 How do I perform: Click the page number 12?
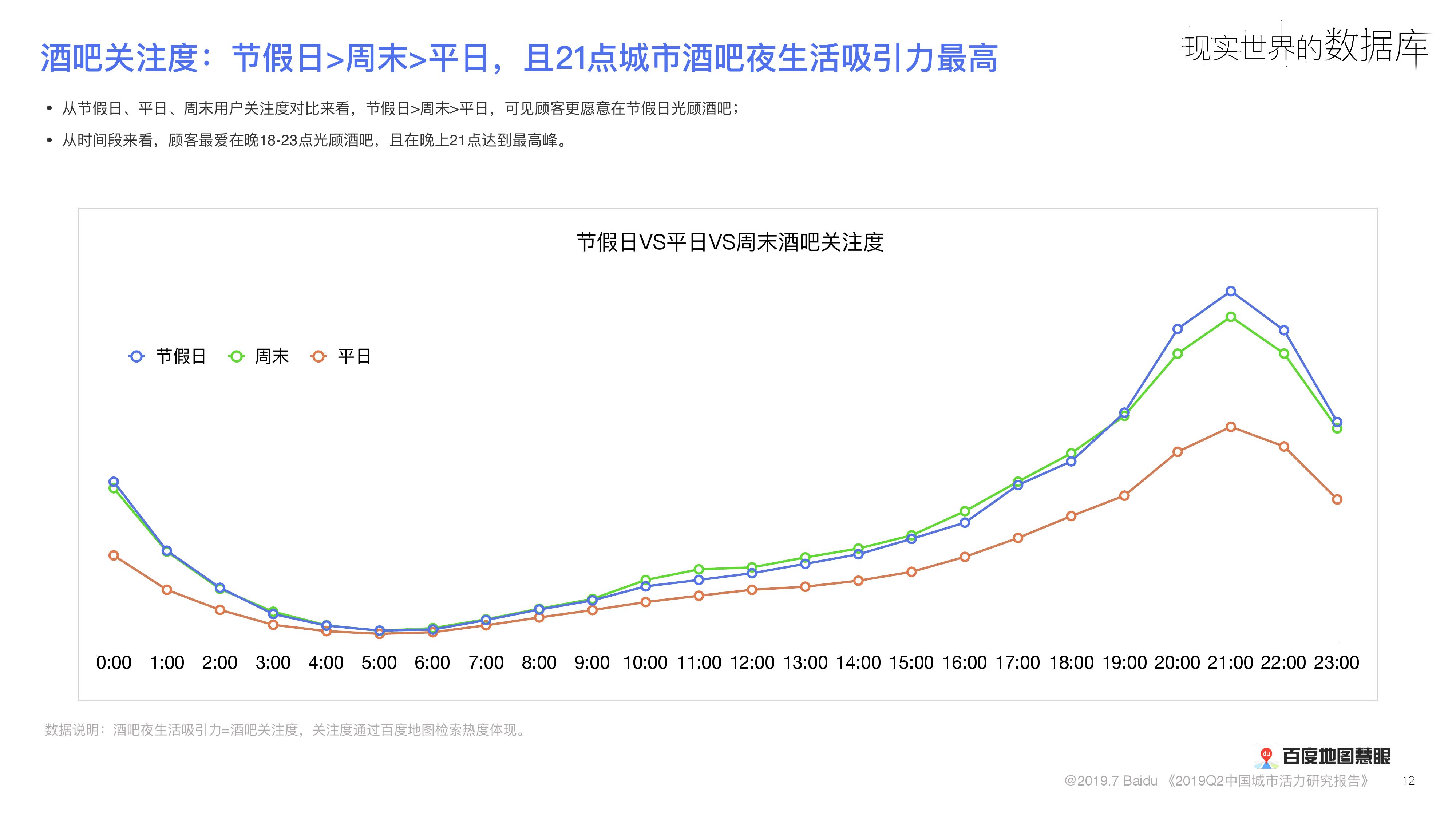coord(1408,780)
